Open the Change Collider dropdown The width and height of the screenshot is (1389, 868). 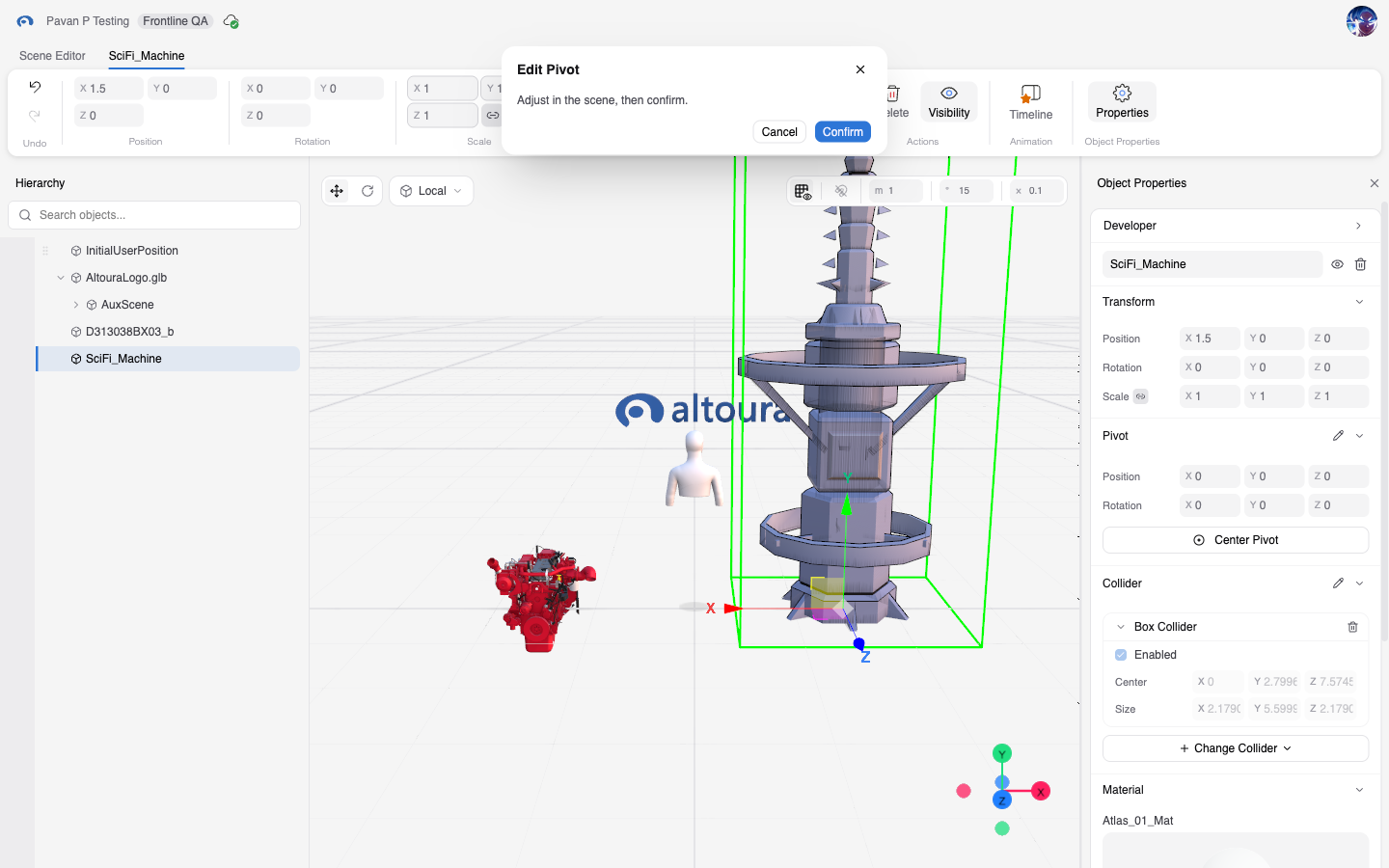(1236, 748)
